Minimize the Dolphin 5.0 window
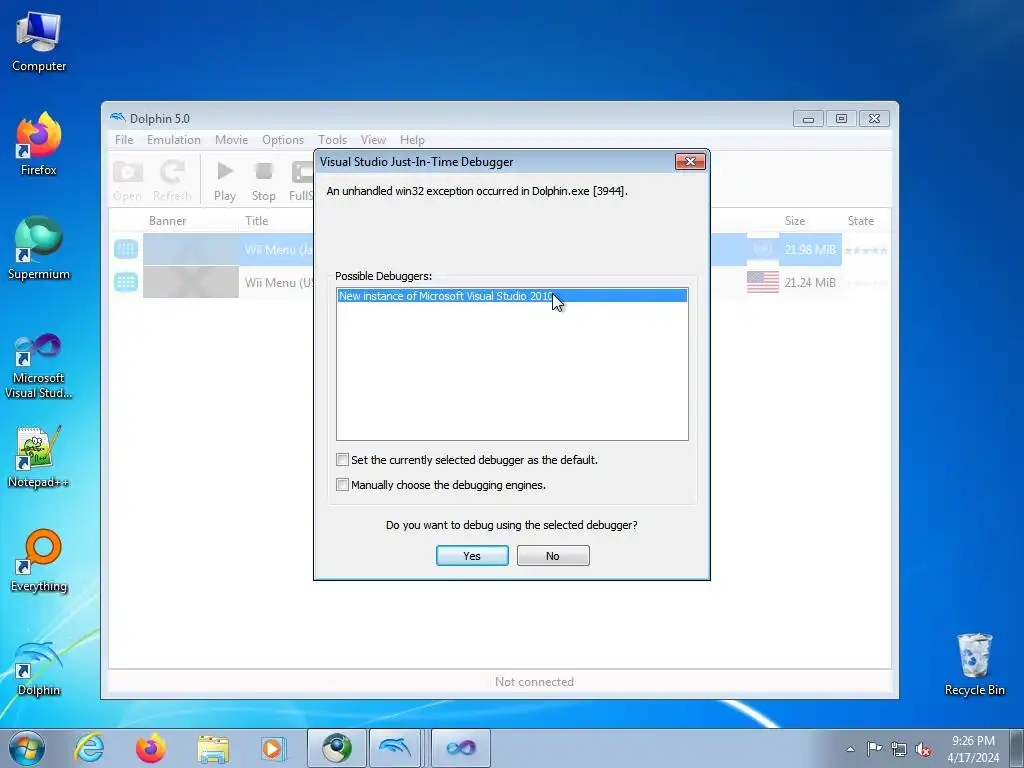Viewport: 1024px width, 768px height. click(x=808, y=119)
